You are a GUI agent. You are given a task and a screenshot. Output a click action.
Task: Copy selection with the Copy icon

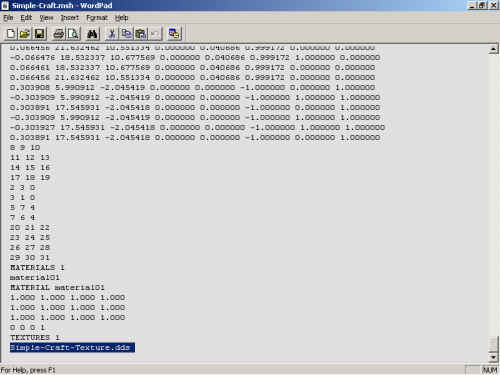126,34
